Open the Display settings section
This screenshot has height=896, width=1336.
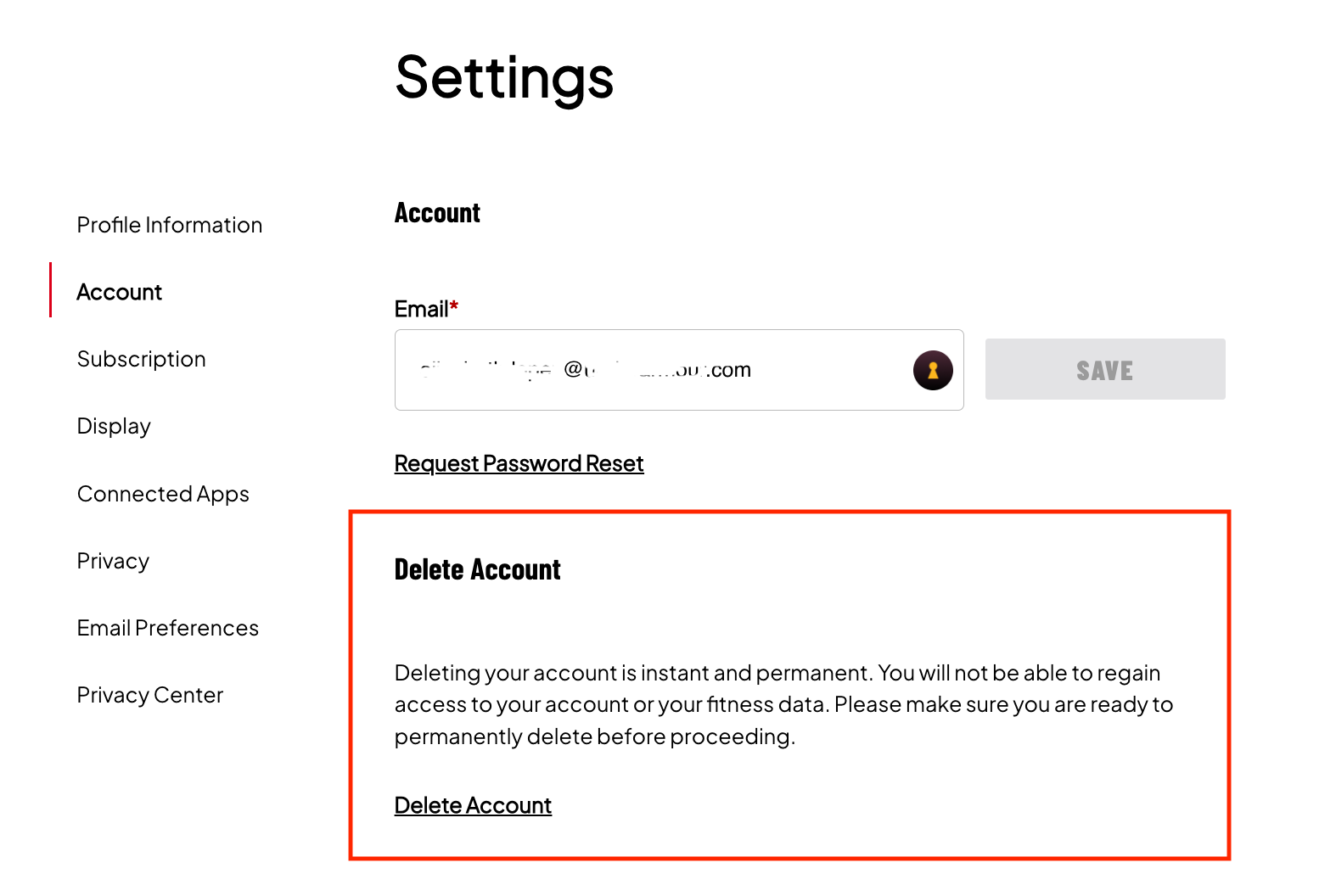pos(114,426)
